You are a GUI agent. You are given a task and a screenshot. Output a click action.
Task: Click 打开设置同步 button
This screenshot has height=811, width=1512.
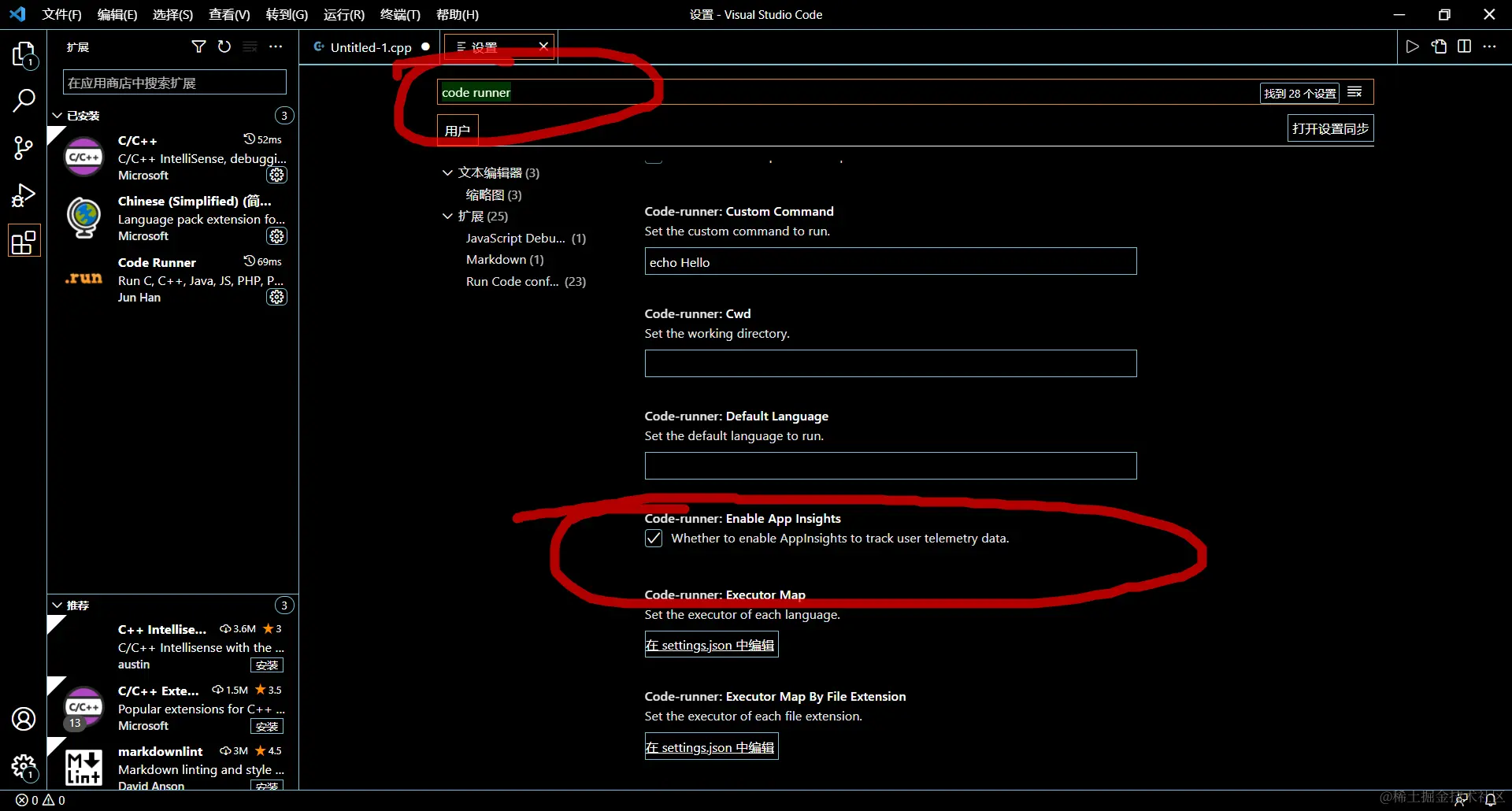(1331, 128)
